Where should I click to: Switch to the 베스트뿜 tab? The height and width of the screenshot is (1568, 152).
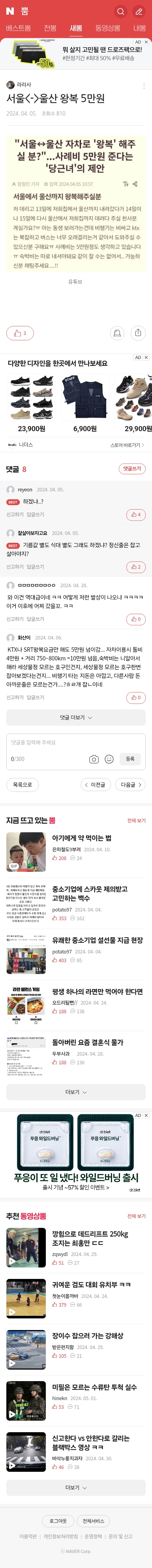pyautogui.click(x=18, y=28)
